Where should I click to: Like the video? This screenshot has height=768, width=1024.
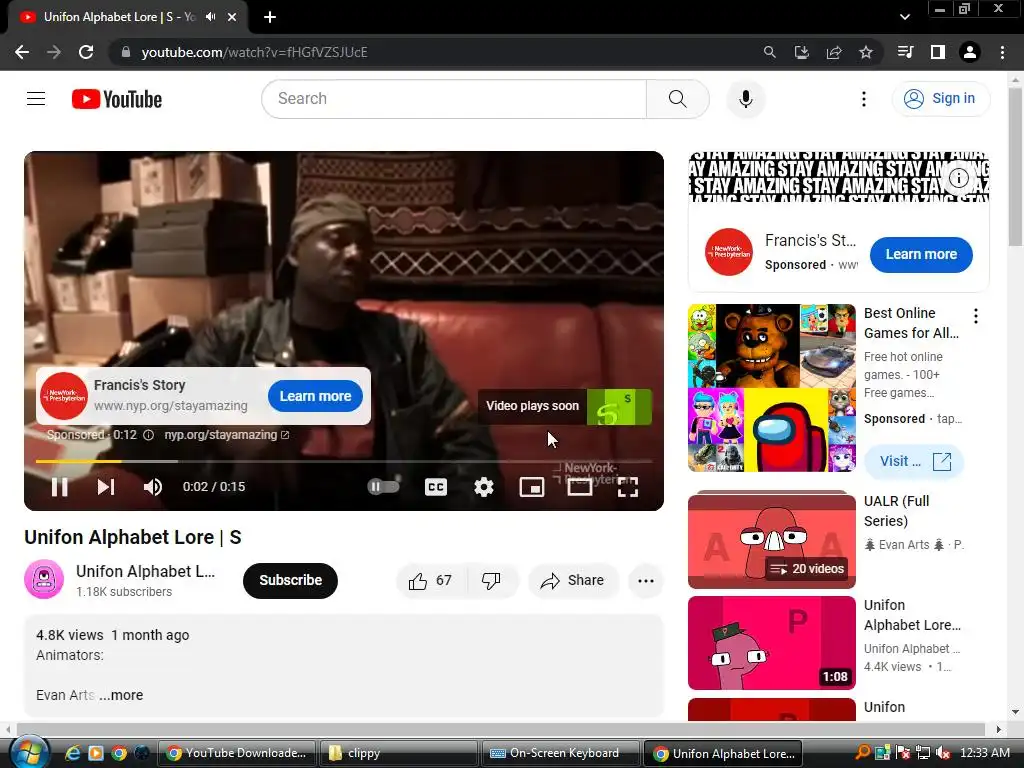coord(430,581)
